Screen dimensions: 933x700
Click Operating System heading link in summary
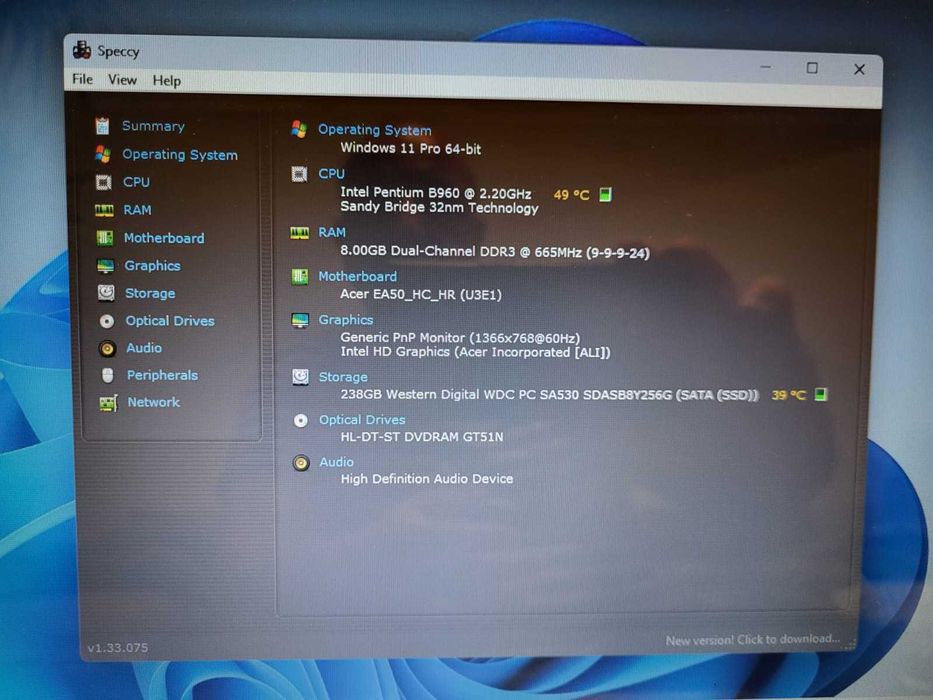pos(375,130)
